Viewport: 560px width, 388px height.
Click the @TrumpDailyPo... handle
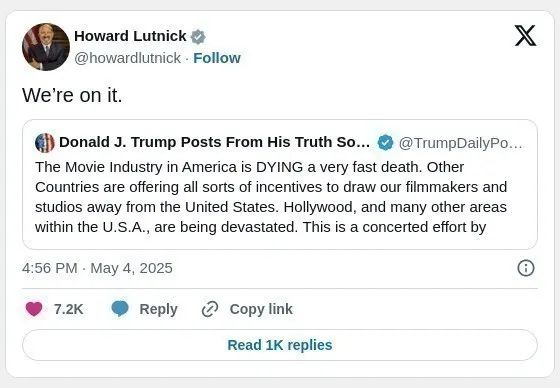click(461, 143)
